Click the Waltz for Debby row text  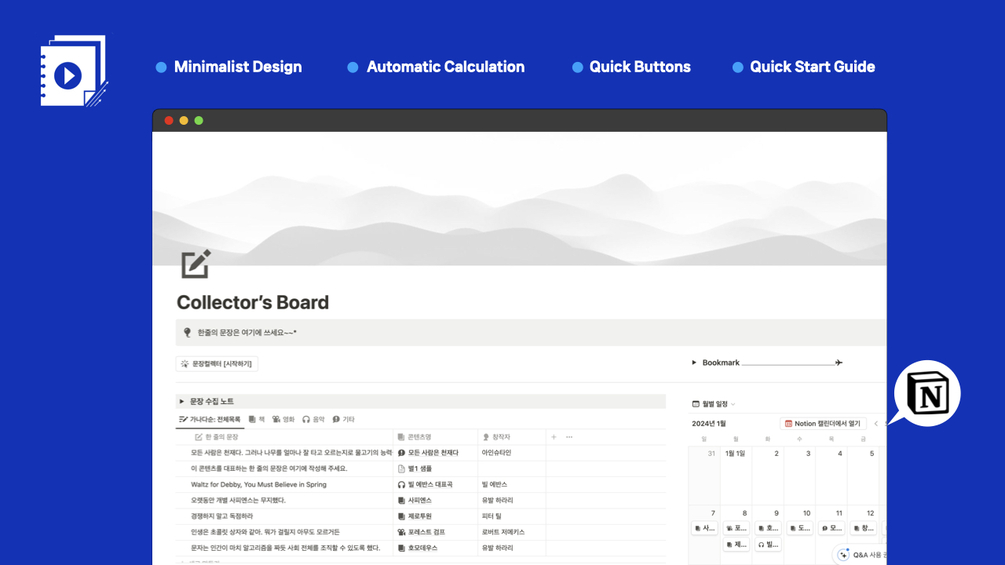[258, 485]
